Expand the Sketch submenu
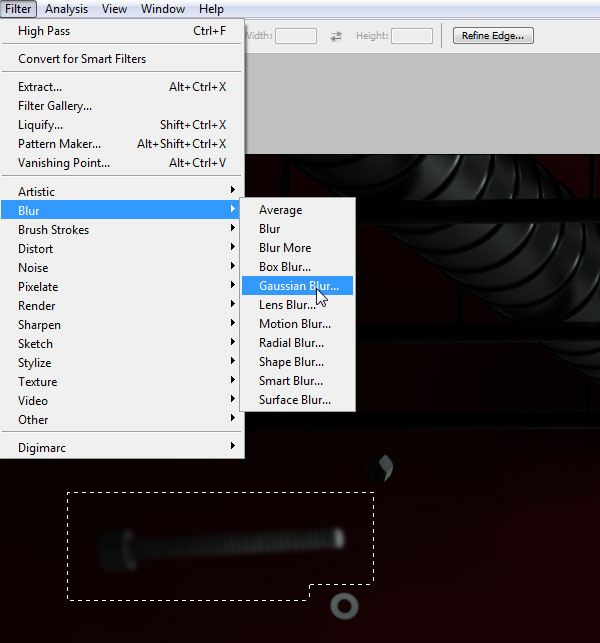 [x=122, y=344]
